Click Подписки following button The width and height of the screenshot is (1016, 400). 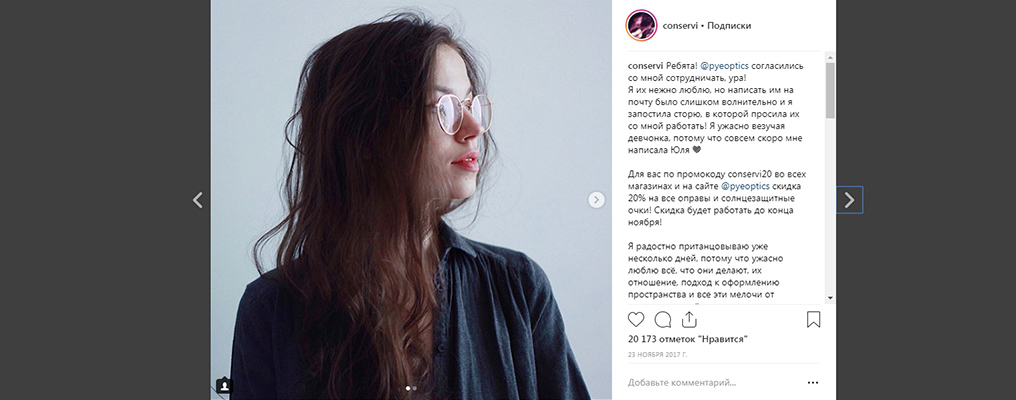729,26
